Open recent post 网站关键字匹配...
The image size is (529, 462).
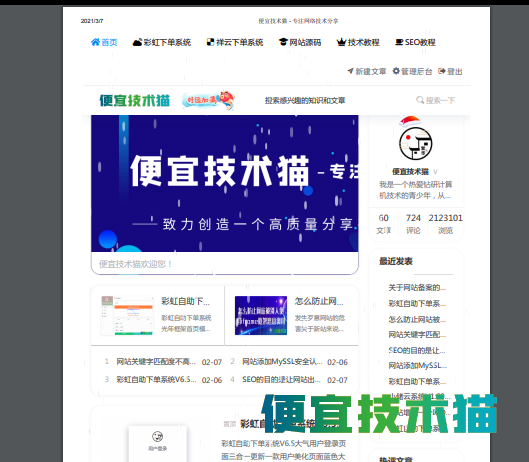coord(417,334)
